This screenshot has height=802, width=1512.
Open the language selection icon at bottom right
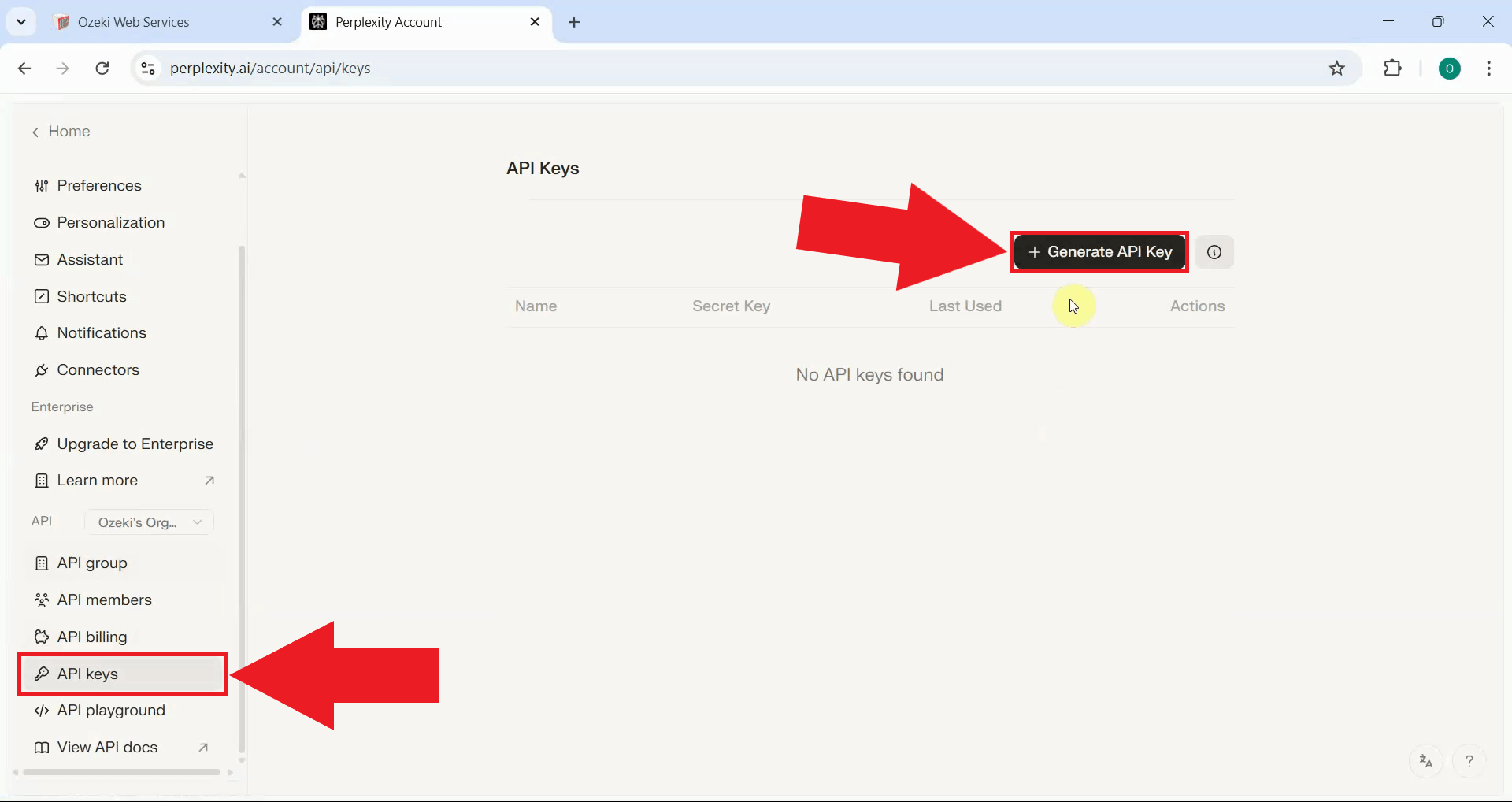click(x=1425, y=760)
